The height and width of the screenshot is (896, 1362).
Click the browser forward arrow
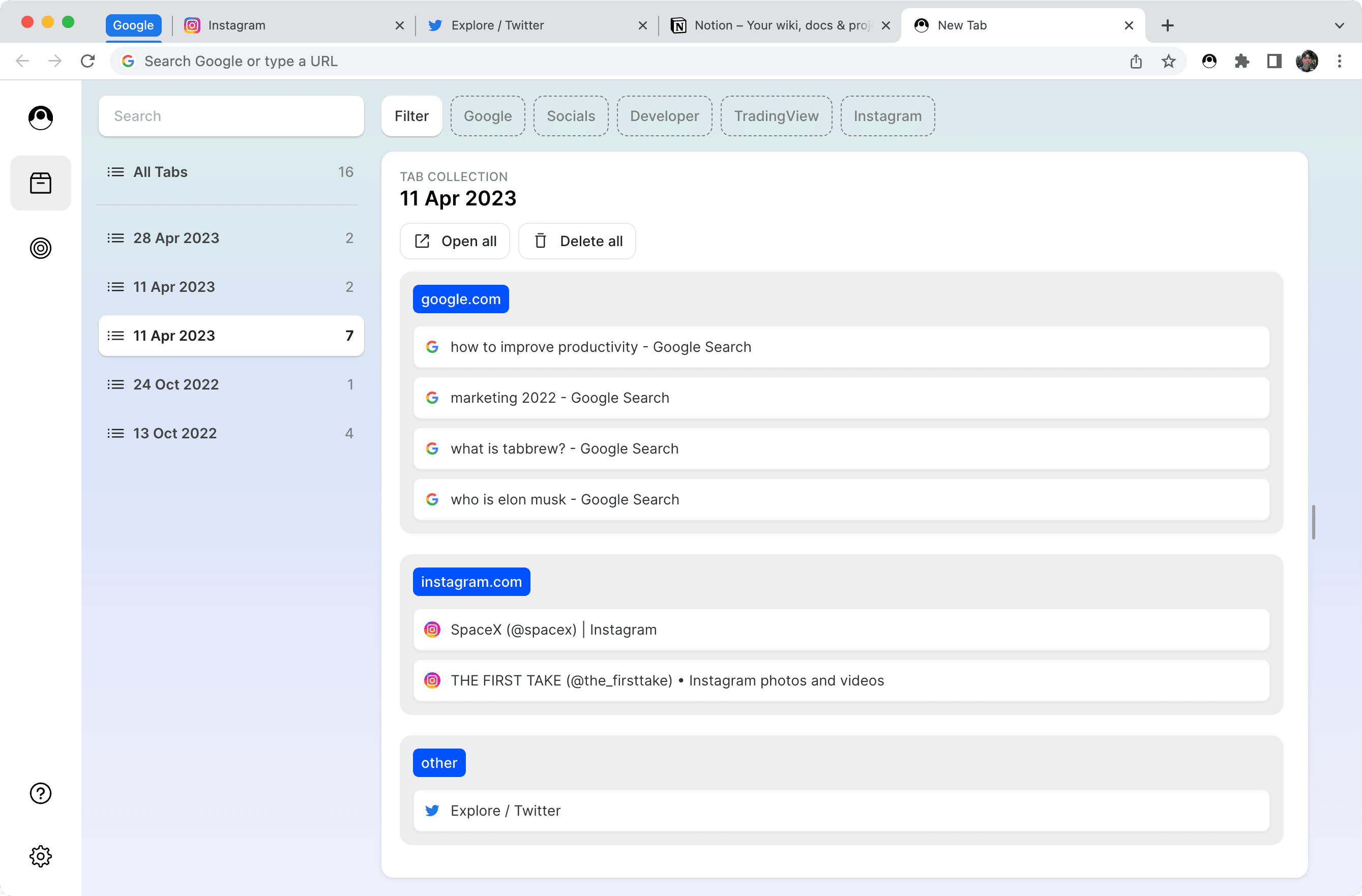pos(55,61)
